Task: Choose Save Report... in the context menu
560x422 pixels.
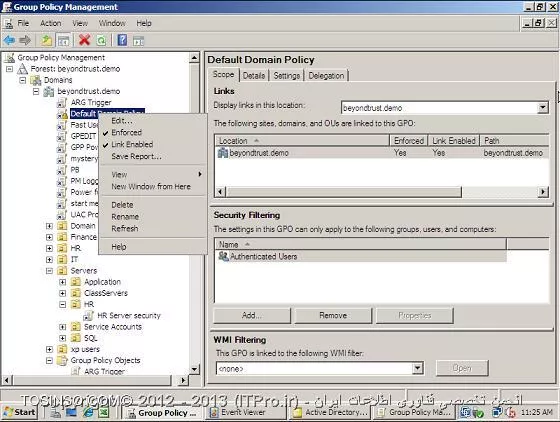Action: pyautogui.click(x=136, y=156)
